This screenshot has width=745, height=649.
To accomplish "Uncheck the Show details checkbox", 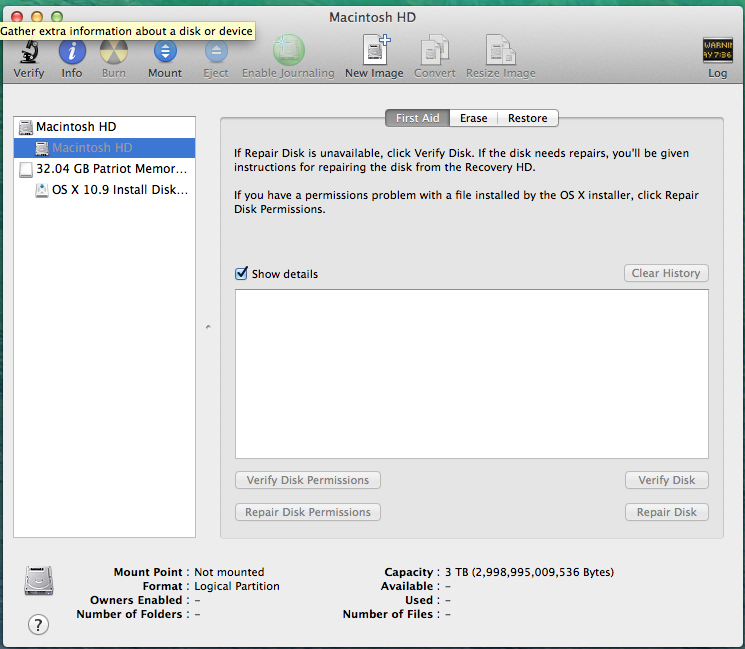I will coord(241,274).
